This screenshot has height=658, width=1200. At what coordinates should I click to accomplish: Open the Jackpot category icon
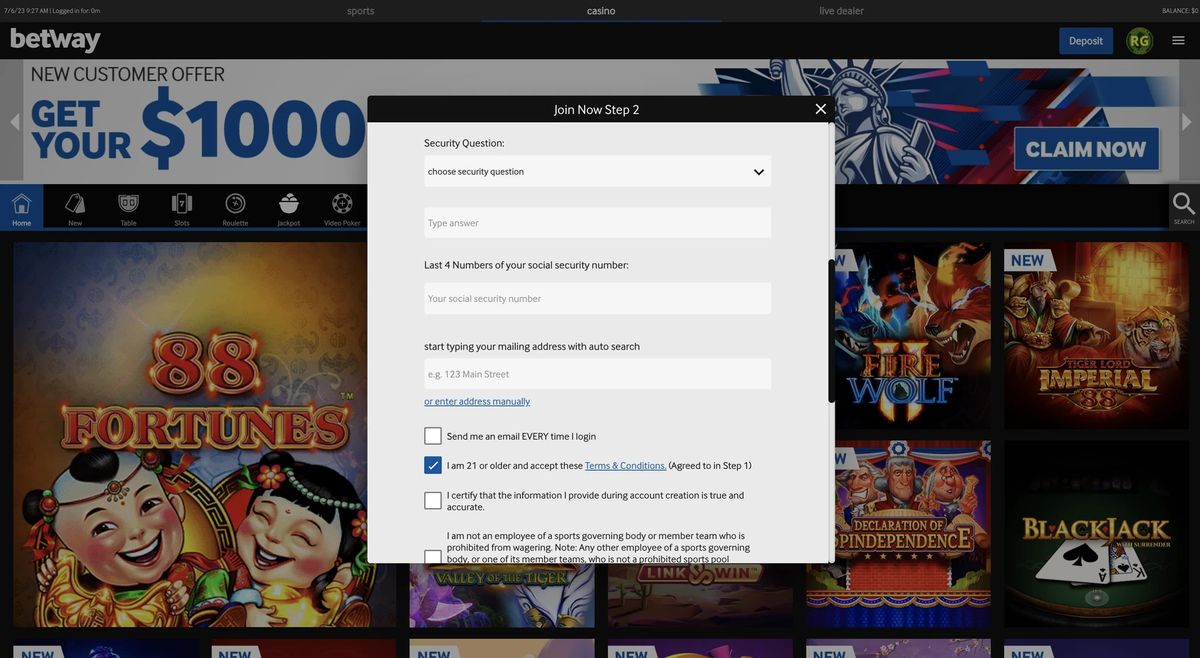click(289, 207)
